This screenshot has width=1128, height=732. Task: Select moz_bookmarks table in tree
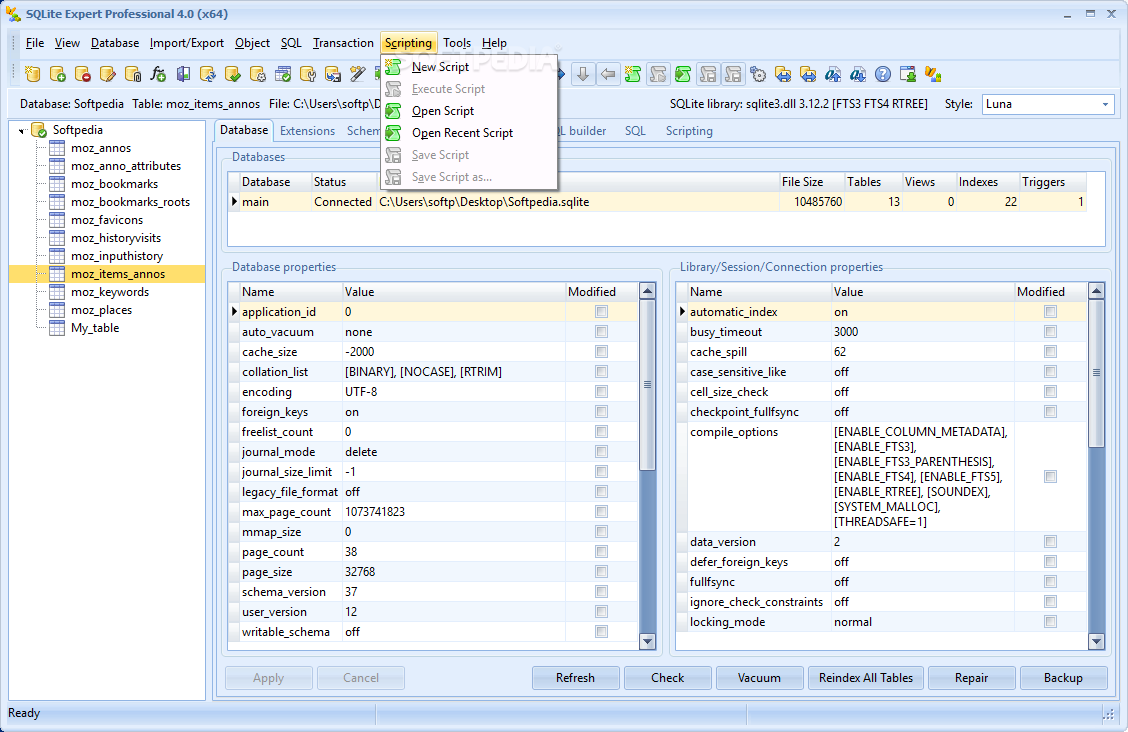(114, 184)
